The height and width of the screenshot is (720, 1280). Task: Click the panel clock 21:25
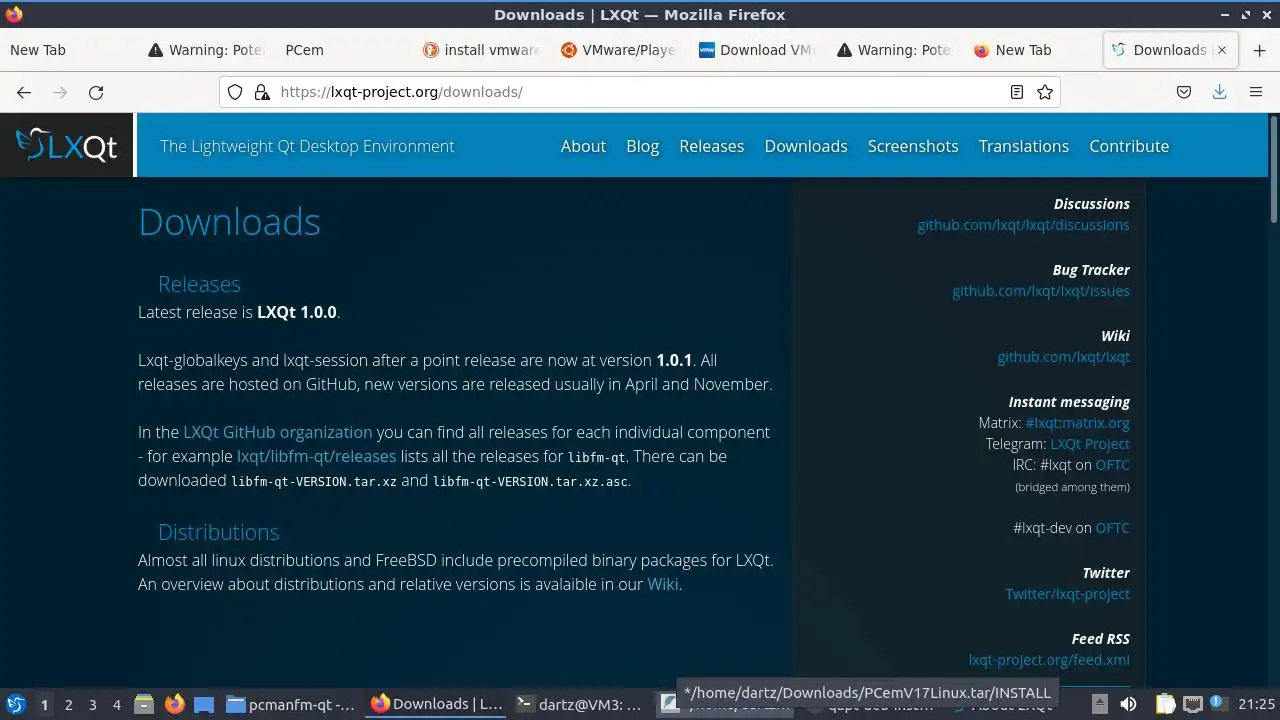(x=1257, y=704)
